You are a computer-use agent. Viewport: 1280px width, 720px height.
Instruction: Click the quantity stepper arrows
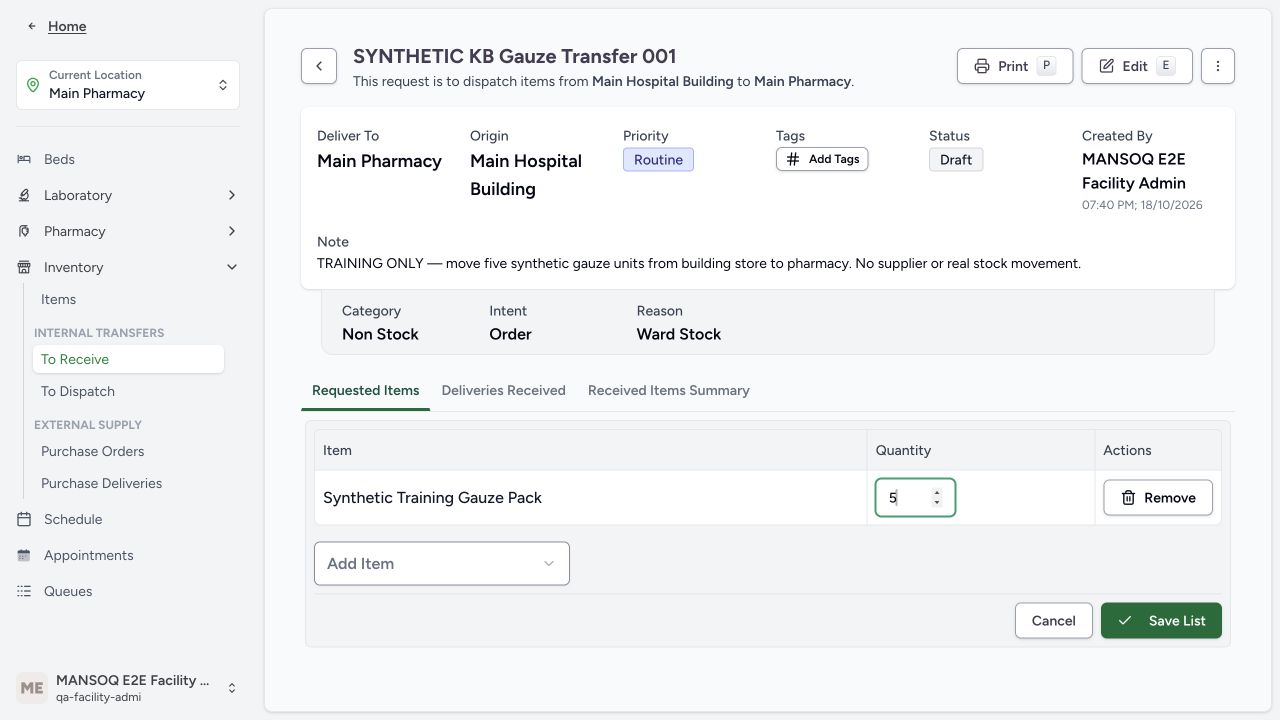coord(936,498)
